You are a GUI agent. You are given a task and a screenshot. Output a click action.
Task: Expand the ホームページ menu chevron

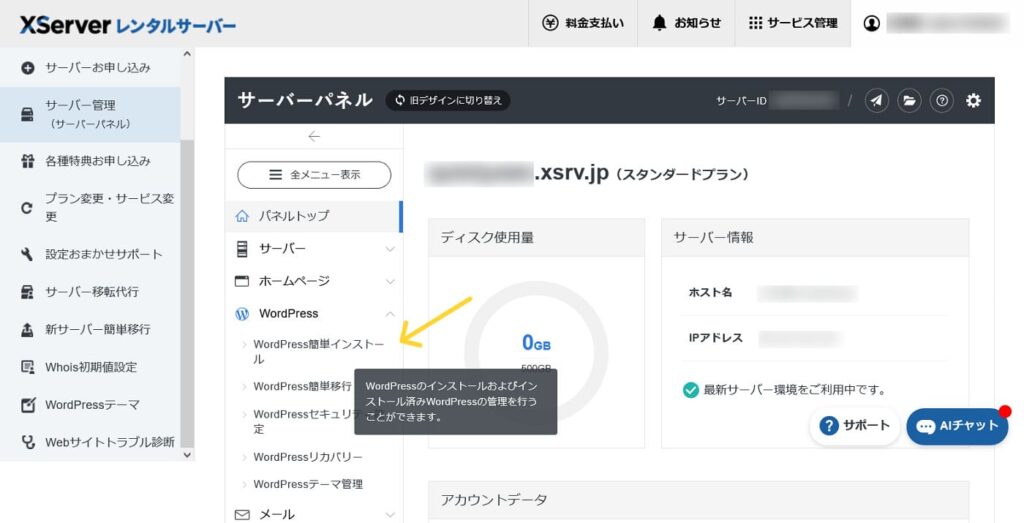coord(390,281)
